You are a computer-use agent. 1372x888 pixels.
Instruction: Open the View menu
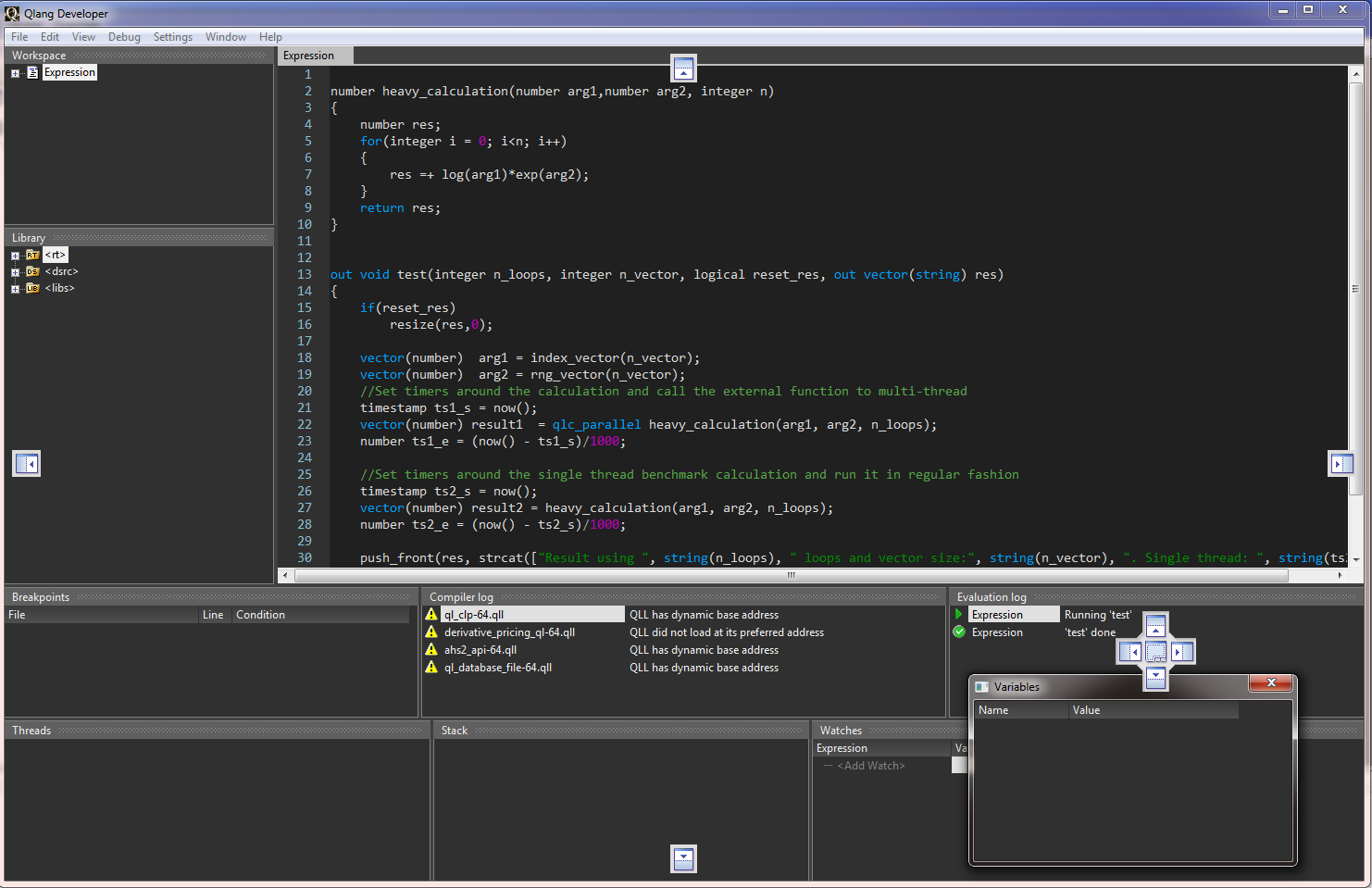(83, 37)
